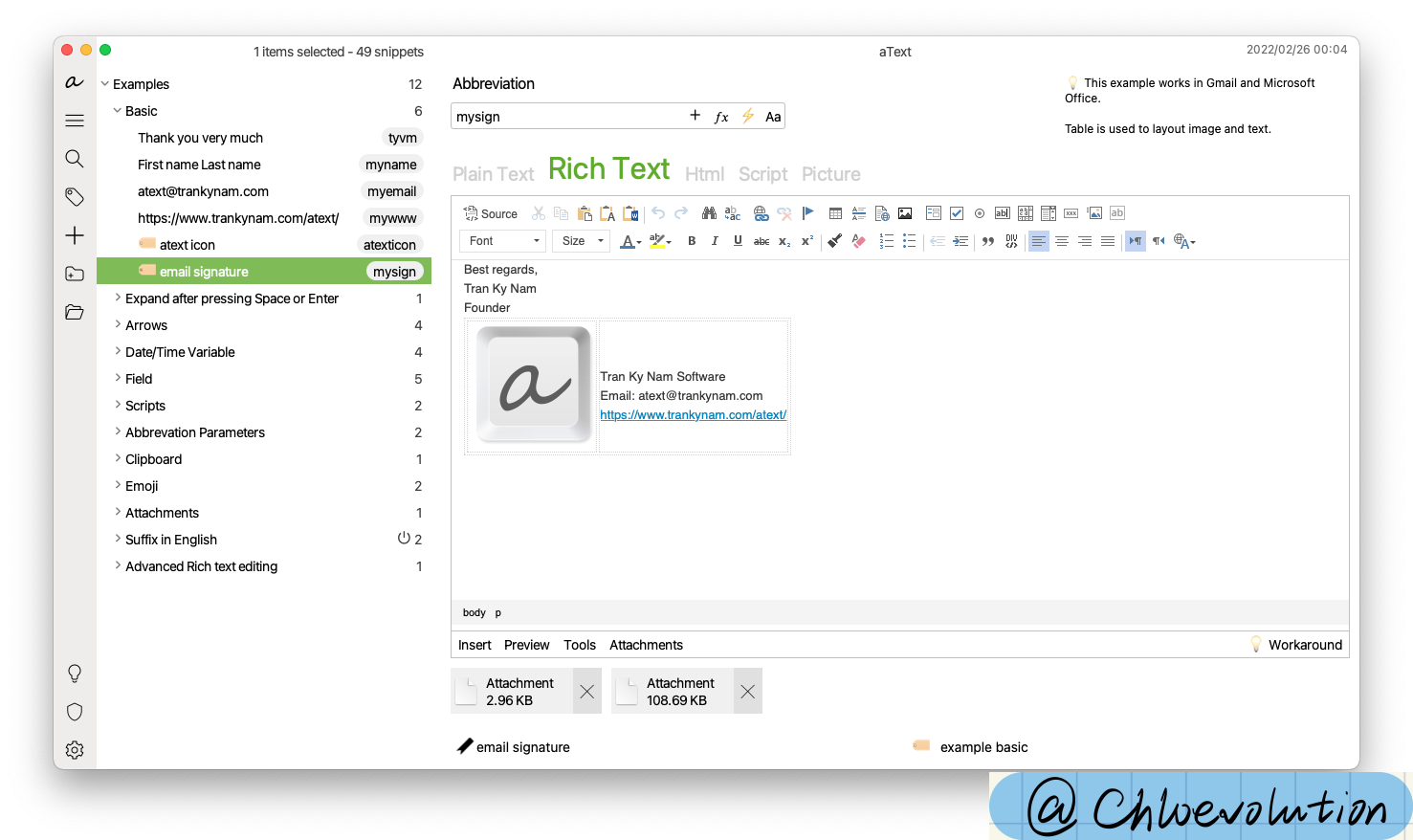Viewport: 1413px width, 840px height.
Task: Open the trankynam.com link in signature
Action: click(694, 415)
